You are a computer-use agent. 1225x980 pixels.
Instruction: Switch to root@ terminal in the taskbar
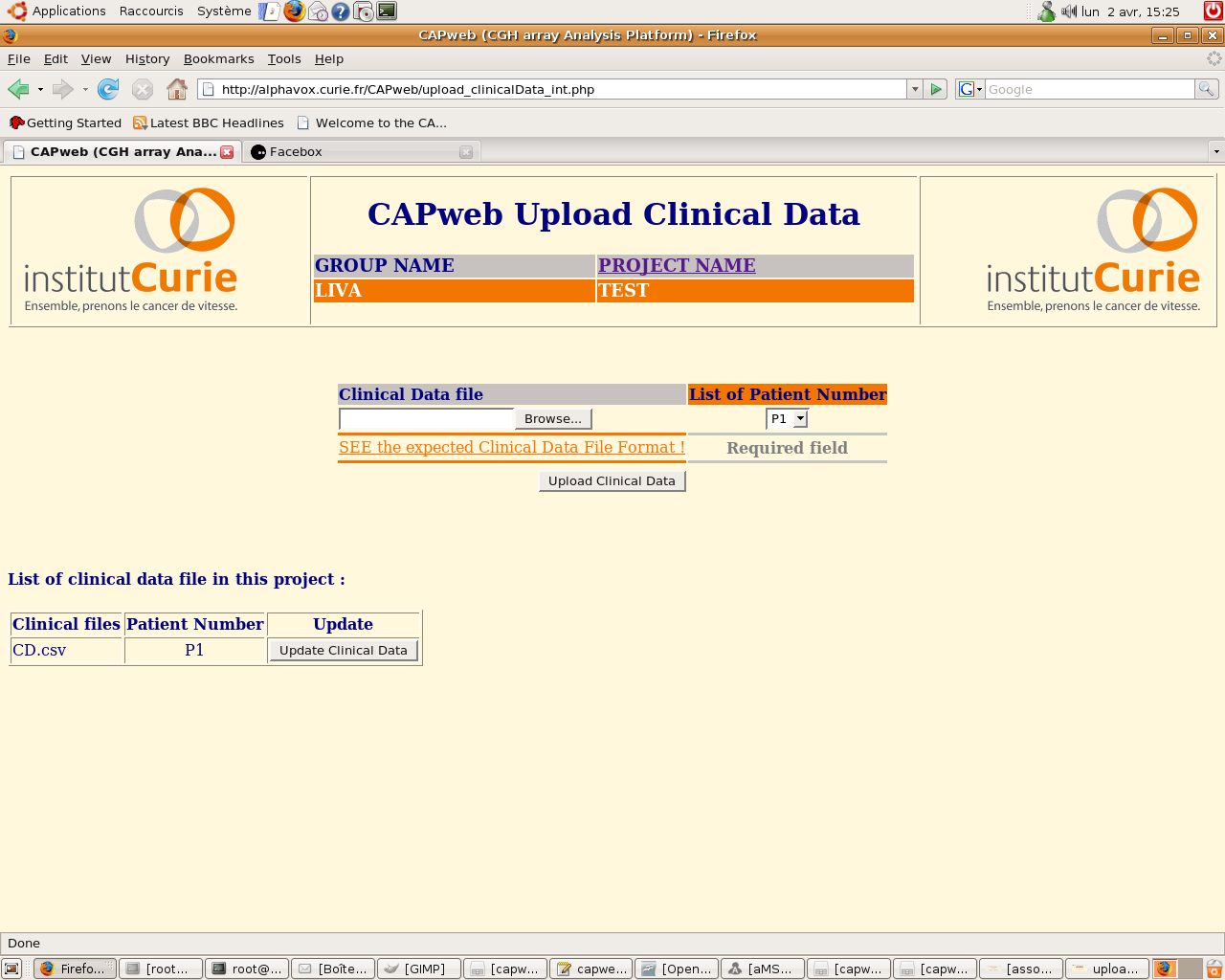[247, 969]
